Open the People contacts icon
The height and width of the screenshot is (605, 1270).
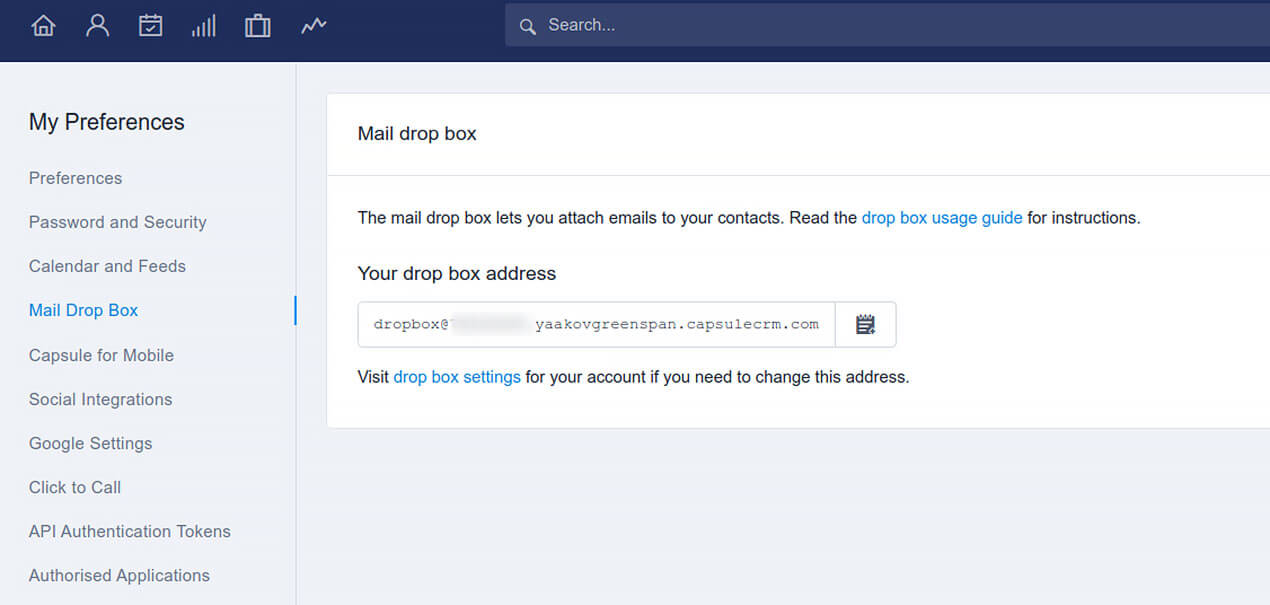(97, 26)
